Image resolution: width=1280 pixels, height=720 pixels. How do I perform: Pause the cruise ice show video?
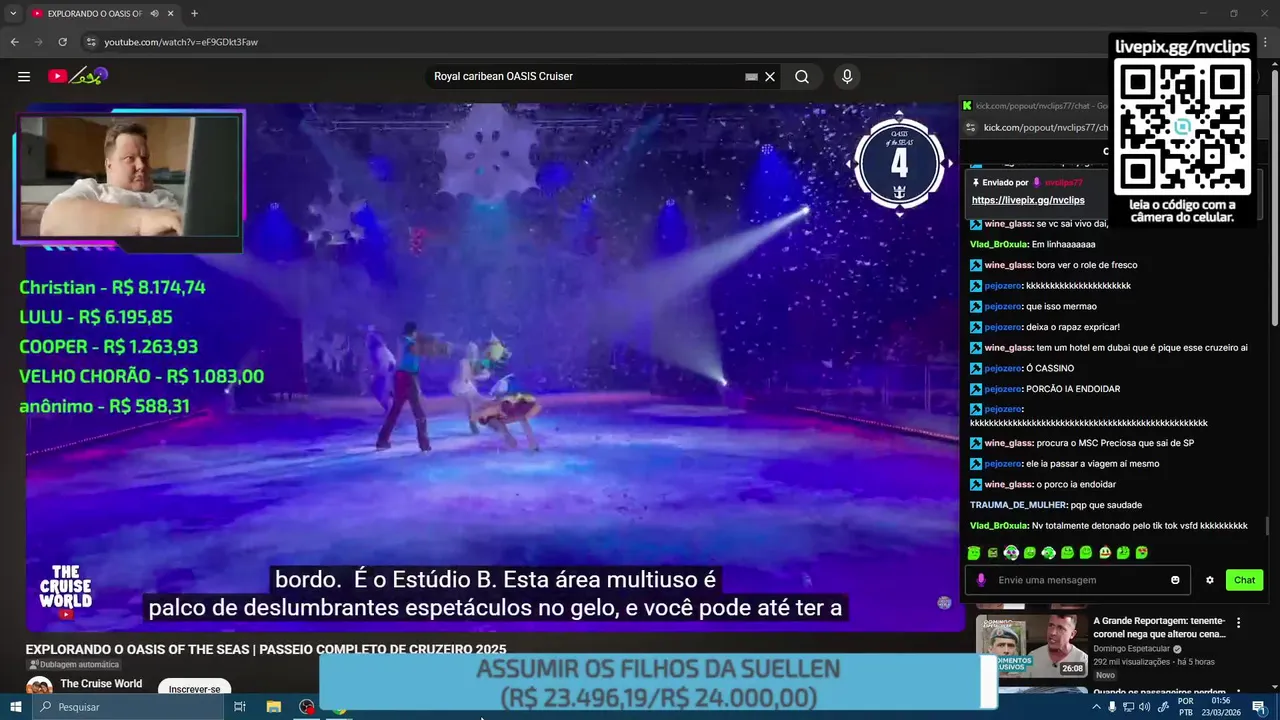click(x=494, y=367)
